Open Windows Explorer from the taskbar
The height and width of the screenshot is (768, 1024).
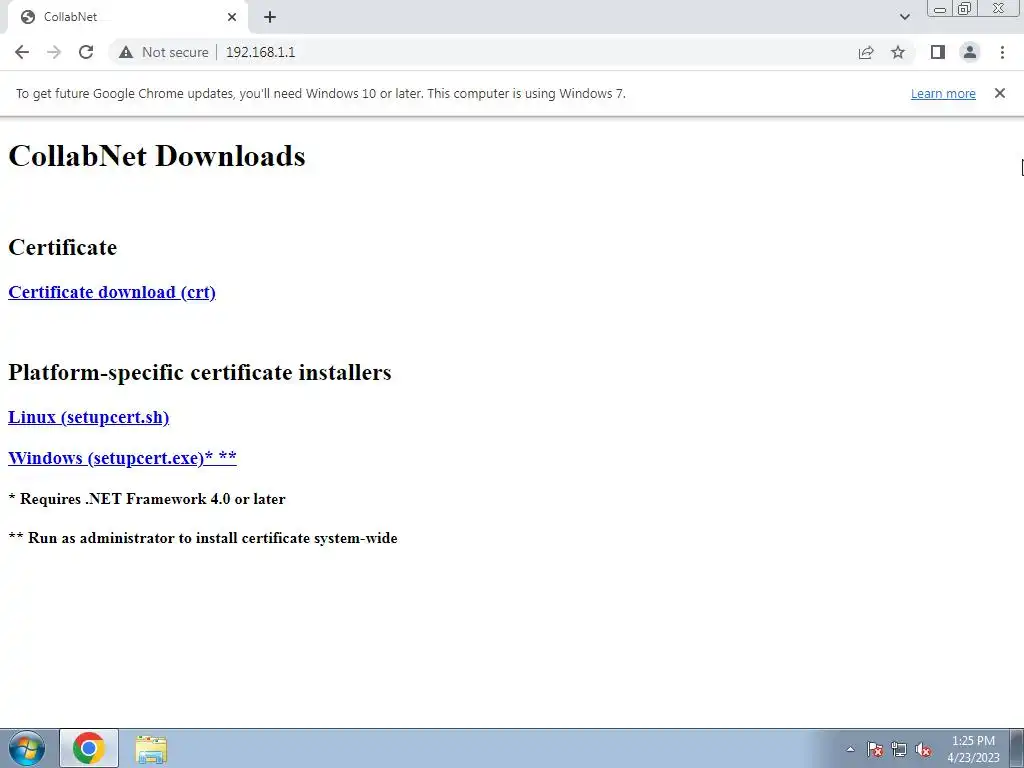coord(151,750)
